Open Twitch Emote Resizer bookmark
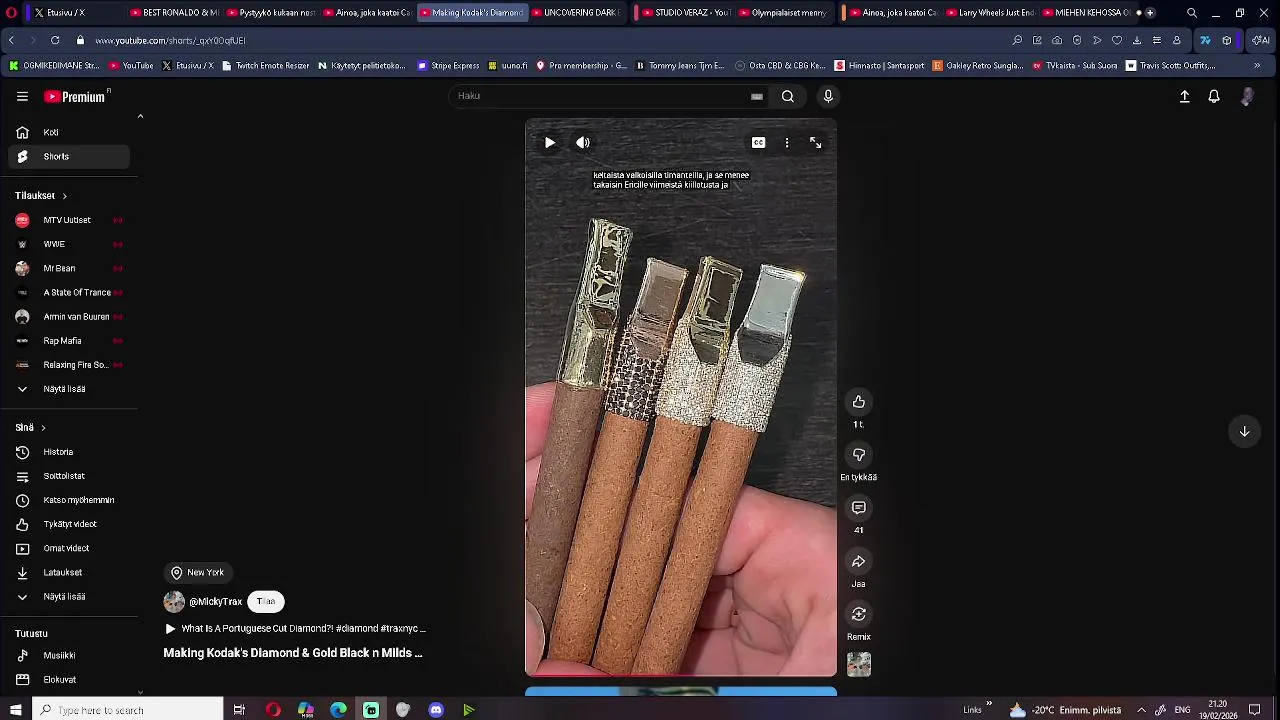 [266, 66]
